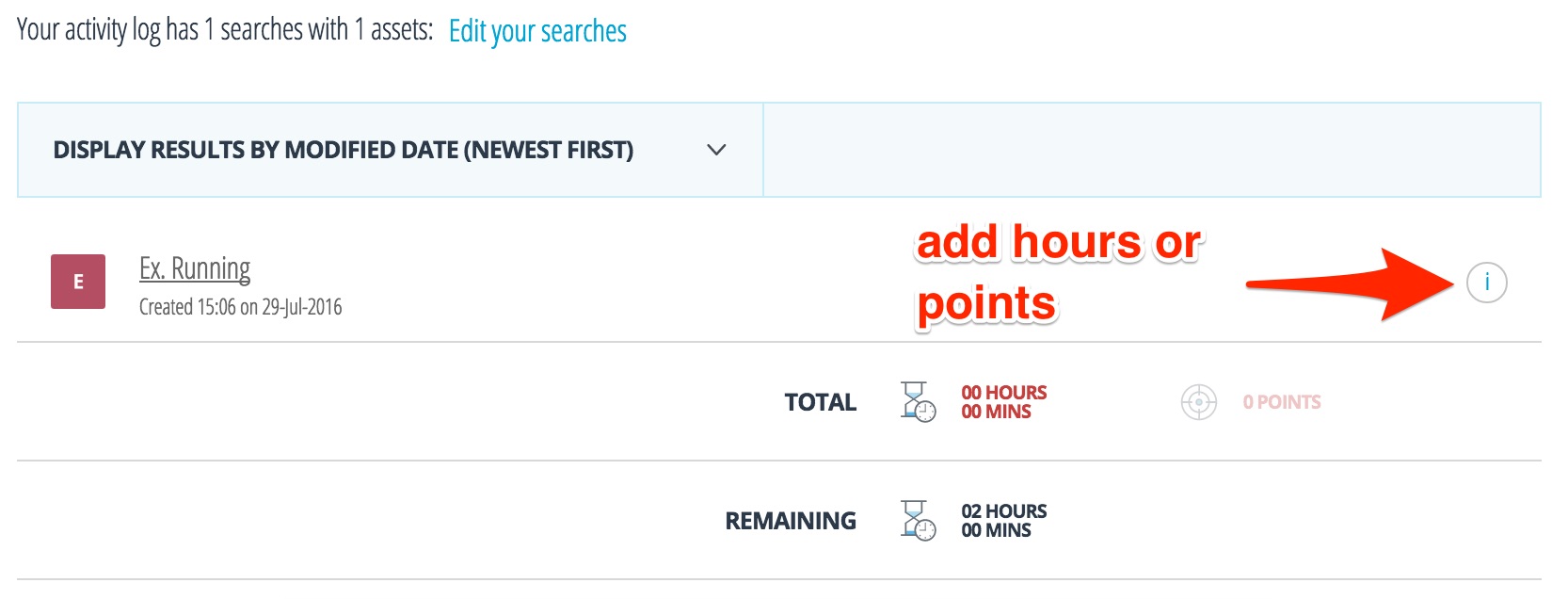This screenshot has width=1568, height=599.
Task: Click the 0 Points value
Action: coord(1281,402)
